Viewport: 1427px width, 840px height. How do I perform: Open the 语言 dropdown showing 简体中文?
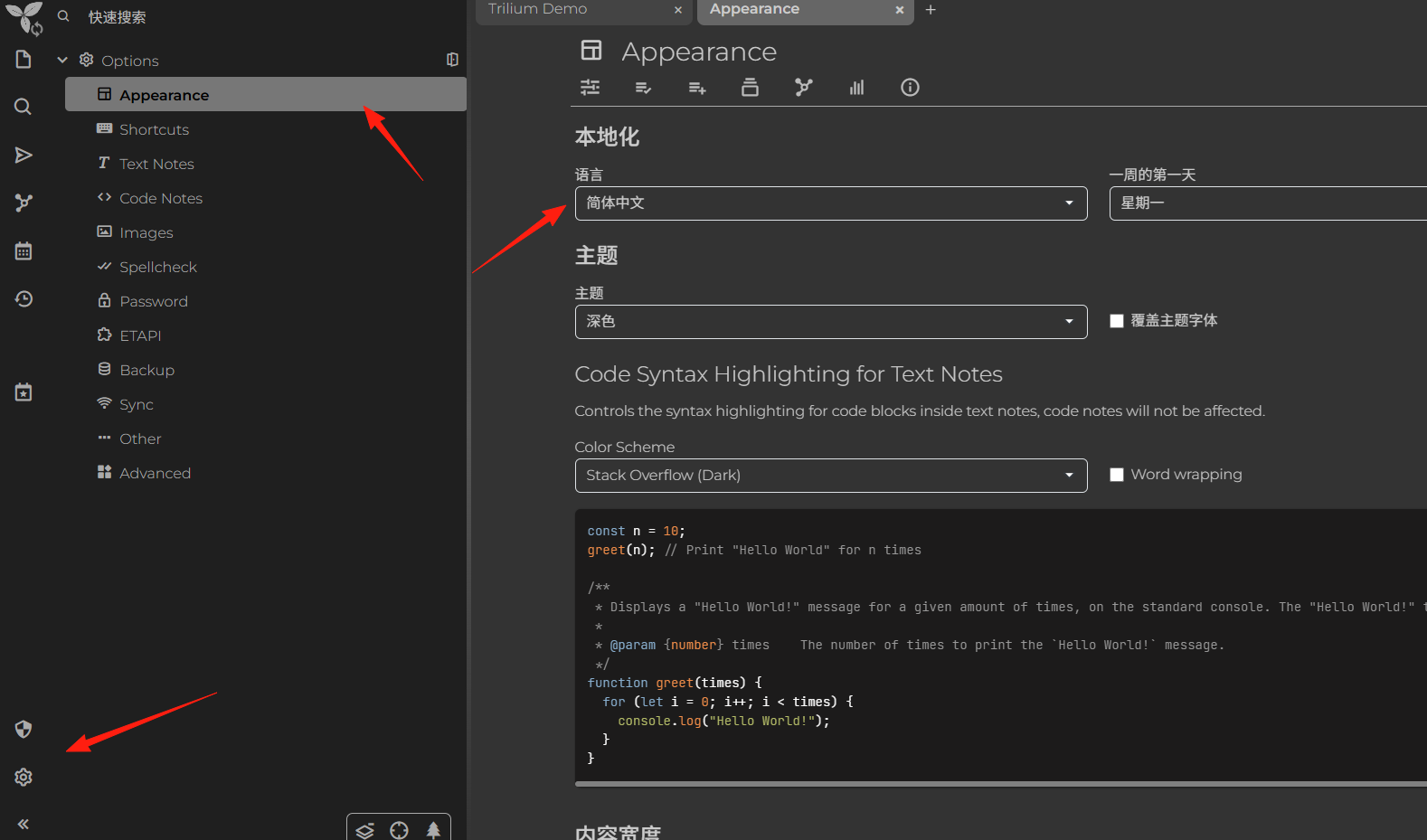831,203
